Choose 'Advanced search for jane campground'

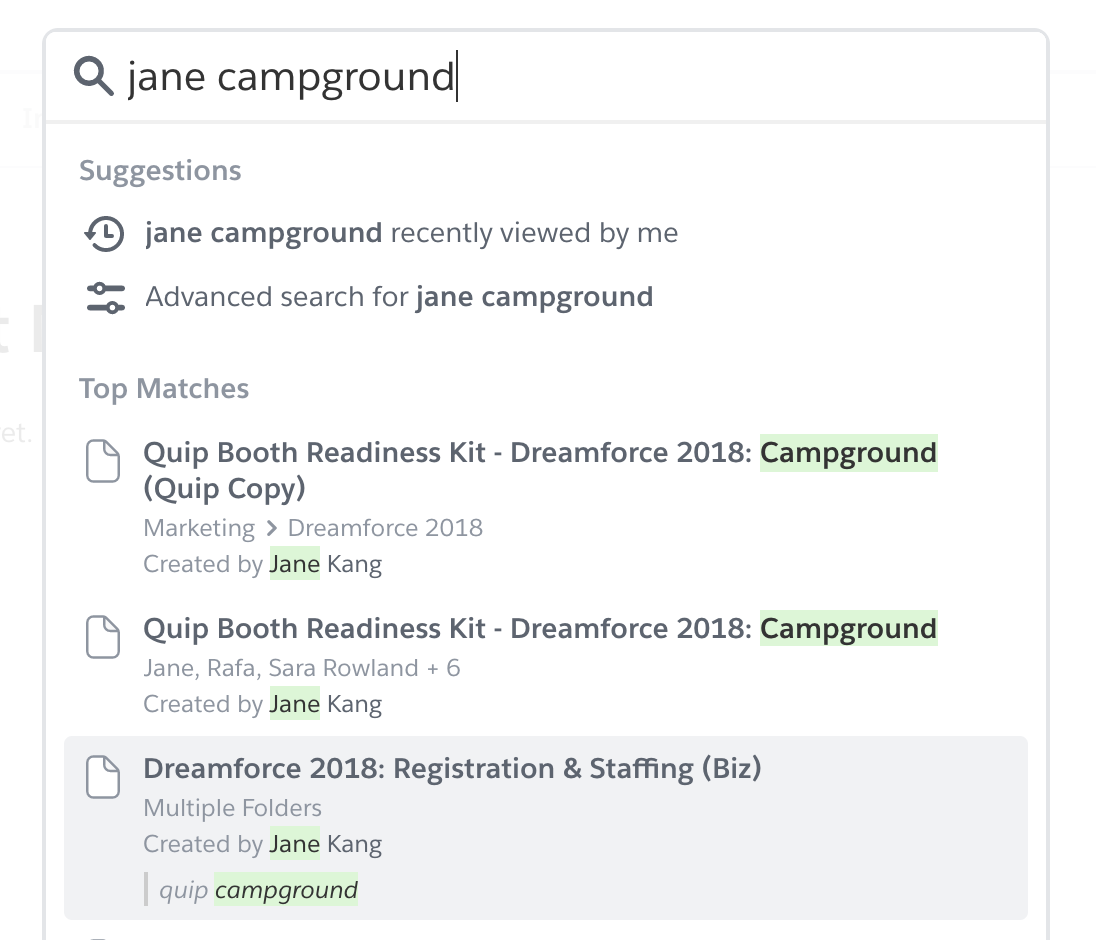click(399, 297)
